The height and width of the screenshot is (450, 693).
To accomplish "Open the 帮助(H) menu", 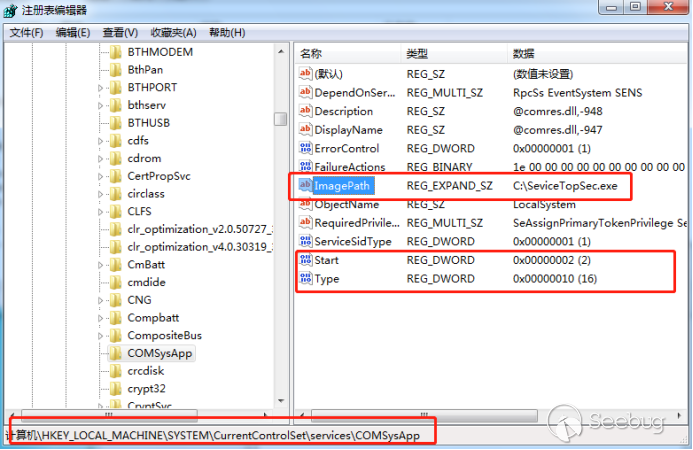I will (x=227, y=33).
